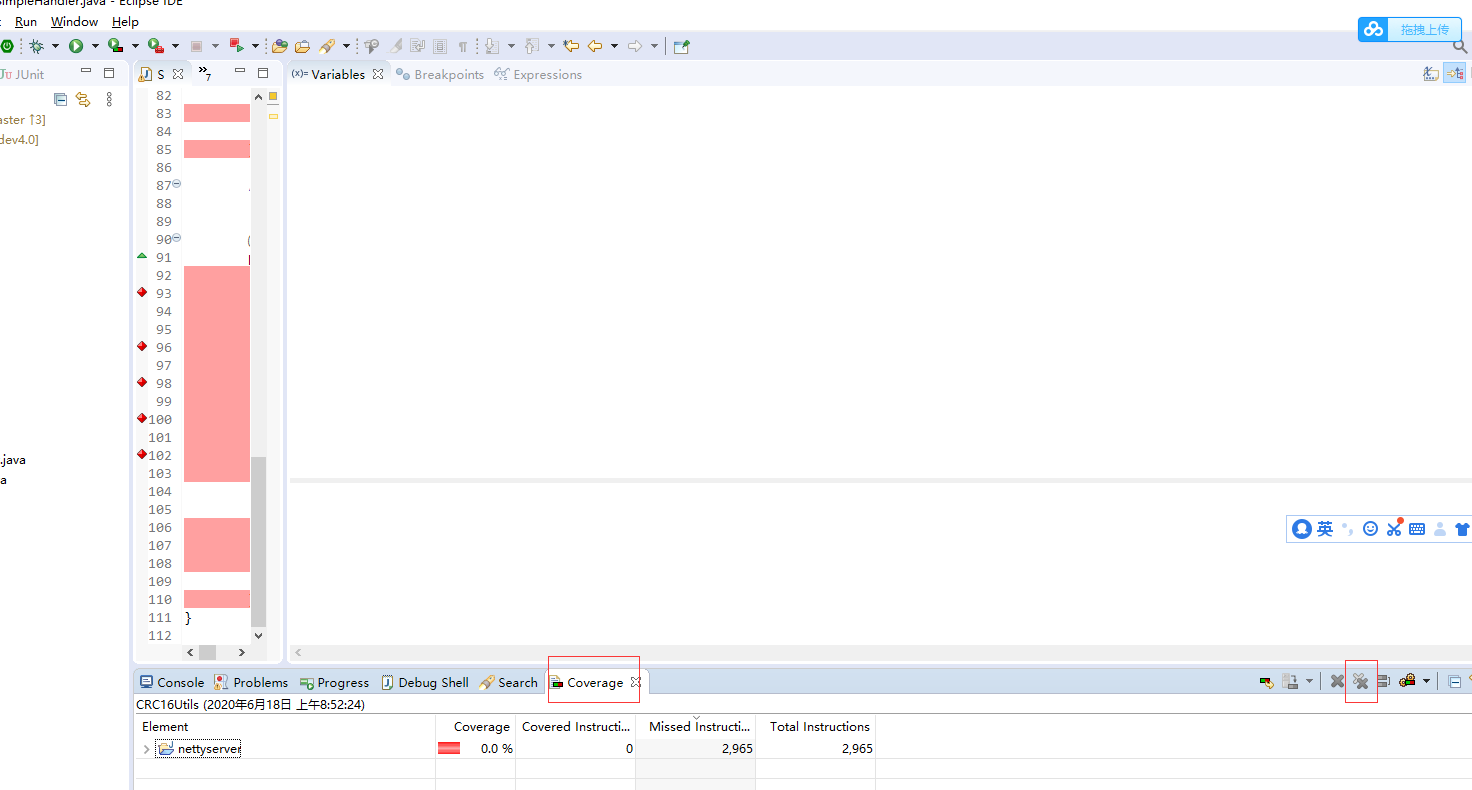Screen dimensions: 1472x790
Task: Remove all coverage sessions icon
Action: (1361, 681)
